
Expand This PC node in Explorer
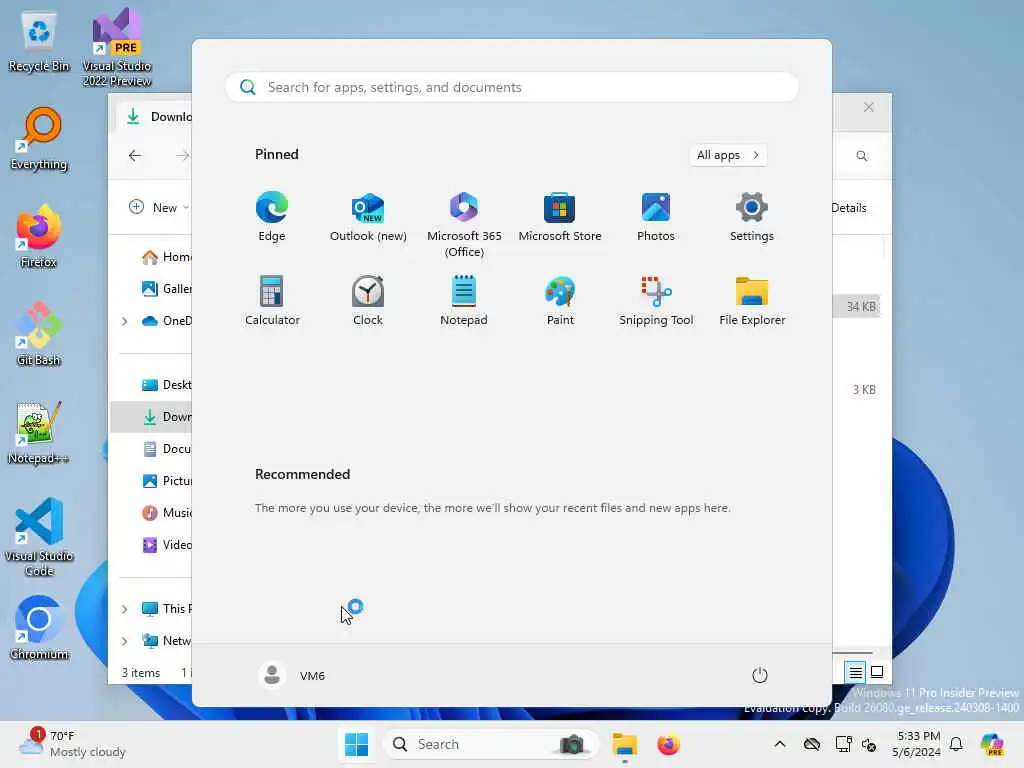pos(124,609)
